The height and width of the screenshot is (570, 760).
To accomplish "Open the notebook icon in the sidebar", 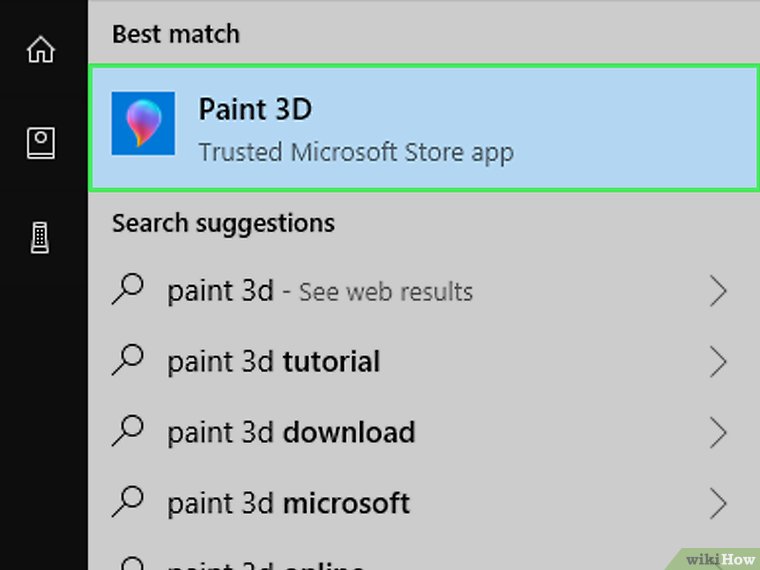I will (x=41, y=144).
